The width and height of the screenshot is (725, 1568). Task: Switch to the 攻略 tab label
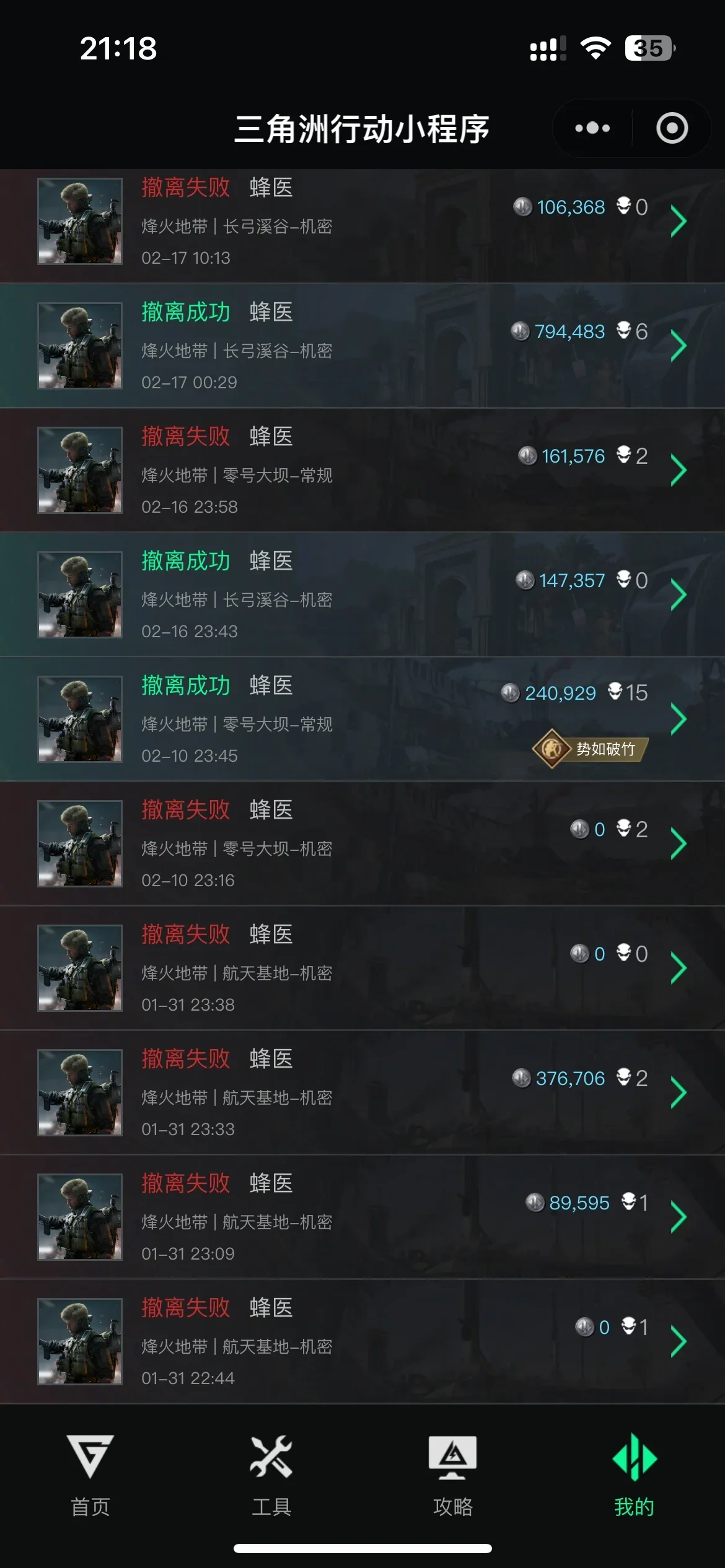point(453,1507)
